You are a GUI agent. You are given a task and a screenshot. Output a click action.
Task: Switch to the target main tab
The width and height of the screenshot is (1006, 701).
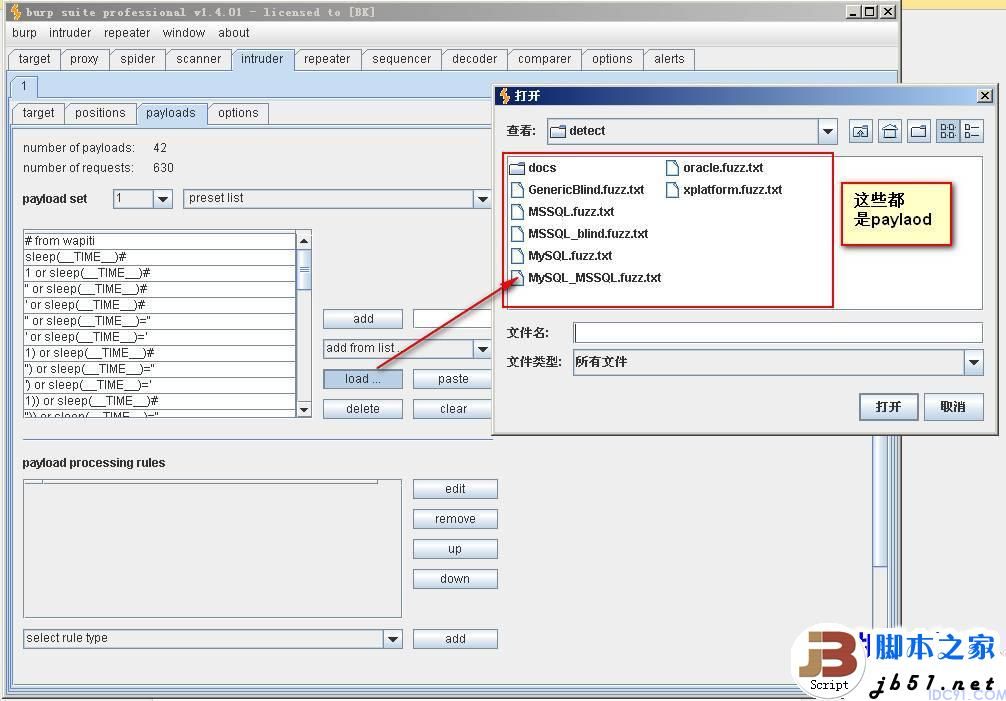click(x=34, y=59)
